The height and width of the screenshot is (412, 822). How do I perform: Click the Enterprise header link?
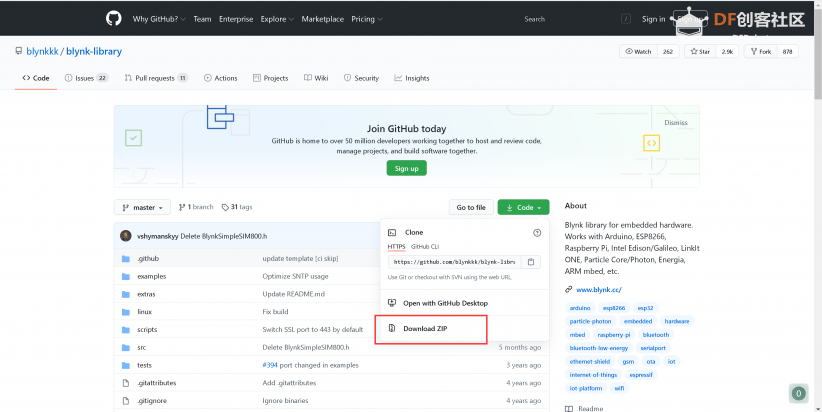[x=236, y=19]
